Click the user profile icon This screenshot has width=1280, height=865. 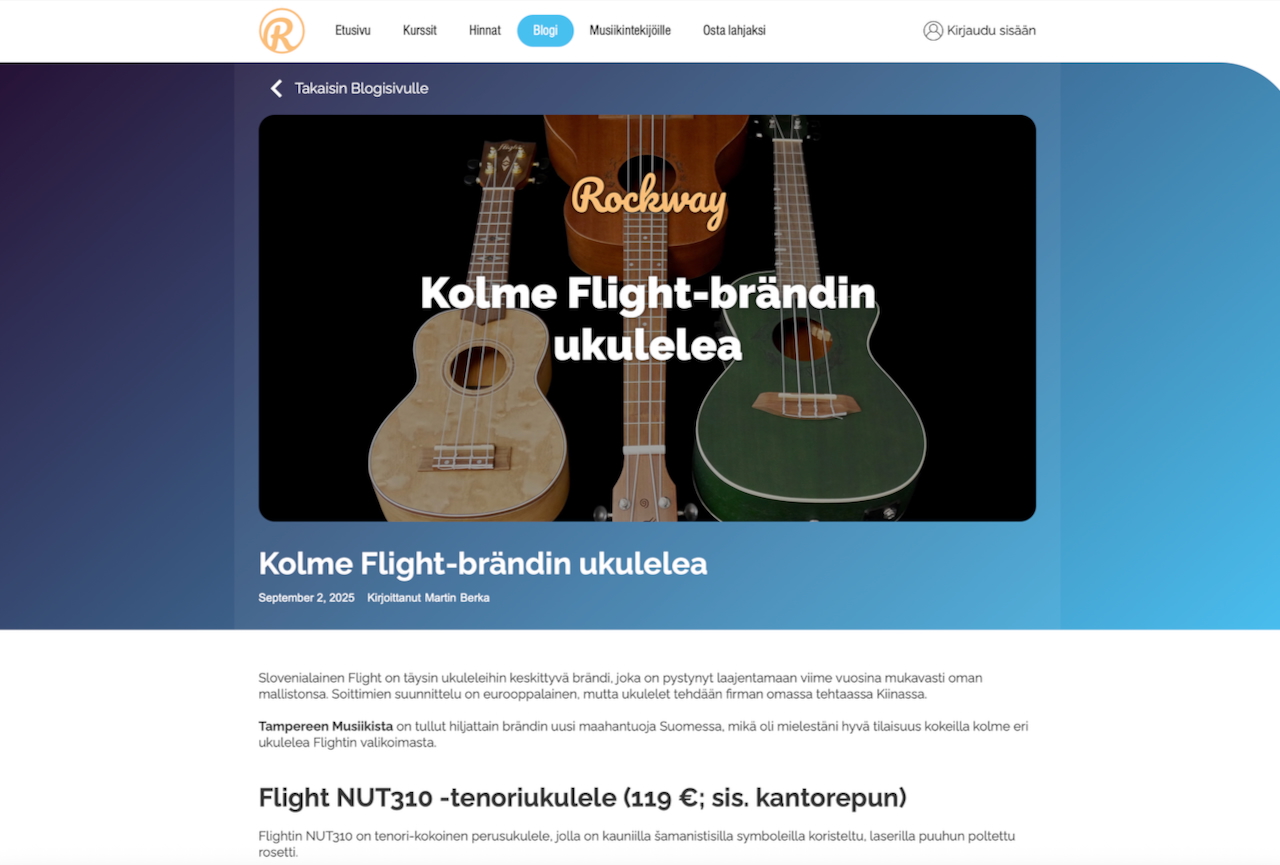[933, 31]
